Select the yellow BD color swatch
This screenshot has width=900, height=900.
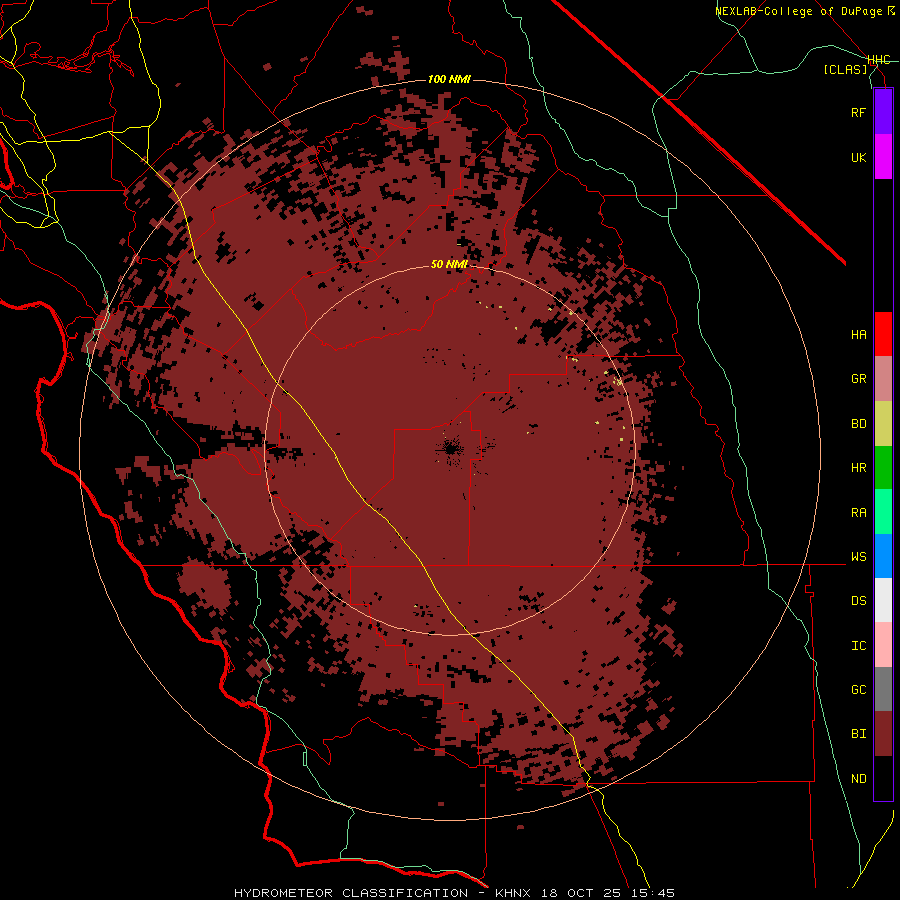[x=883, y=424]
